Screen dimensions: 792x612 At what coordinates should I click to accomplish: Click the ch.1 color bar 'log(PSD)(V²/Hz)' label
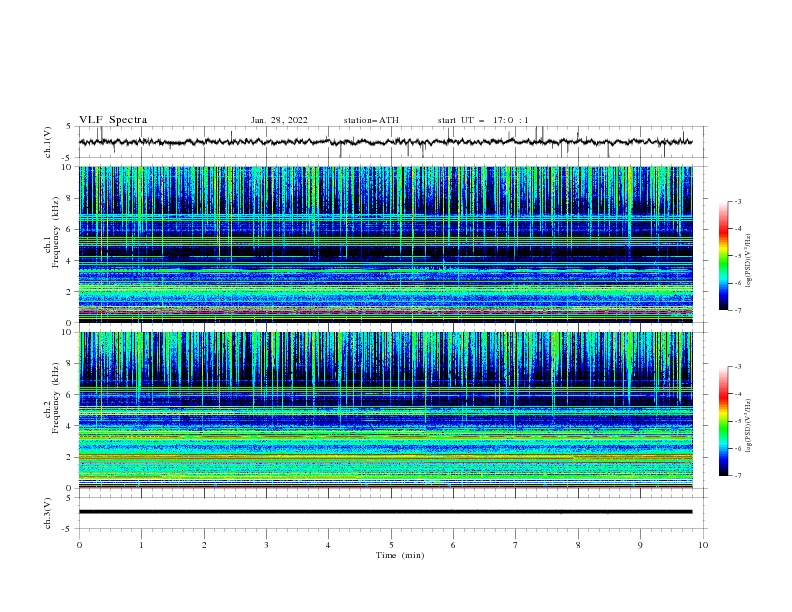[748, 261]
